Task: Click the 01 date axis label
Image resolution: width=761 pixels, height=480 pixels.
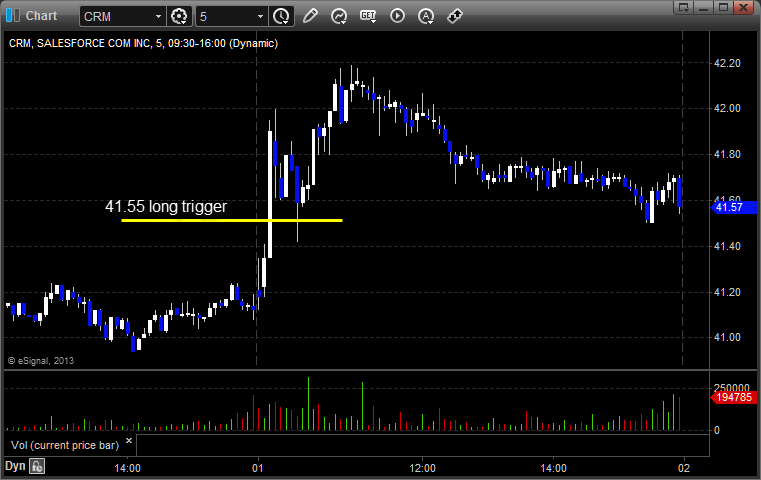Action: (258, 468)
